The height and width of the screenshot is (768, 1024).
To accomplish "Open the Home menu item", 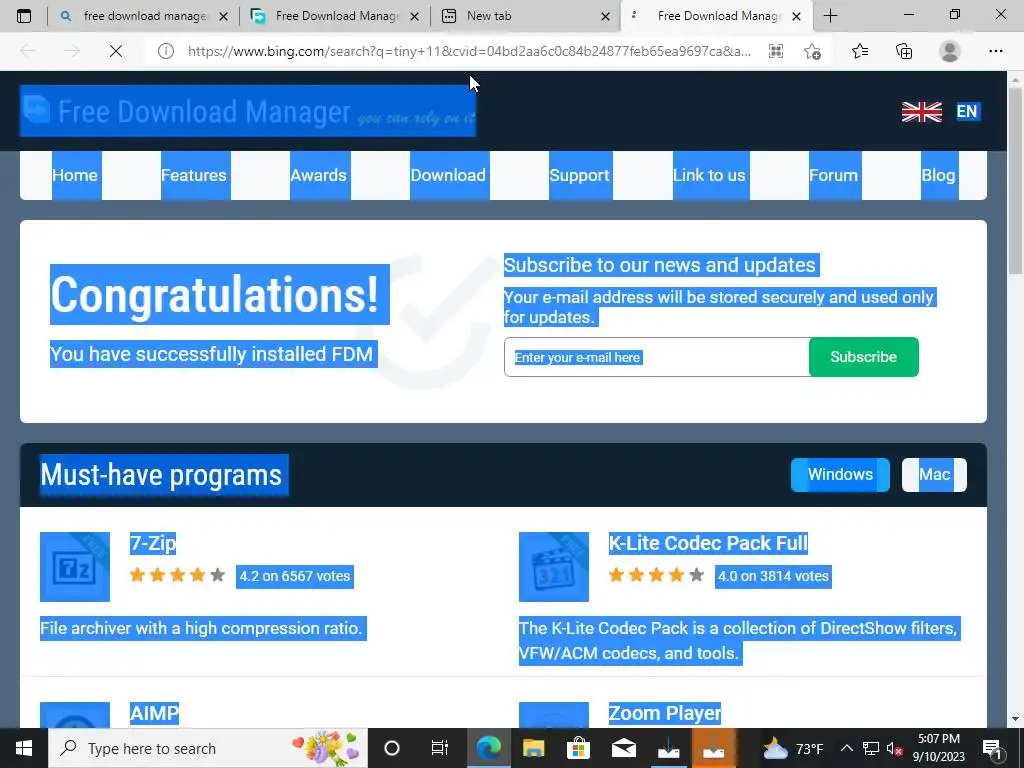I will (x=75, y=175).
